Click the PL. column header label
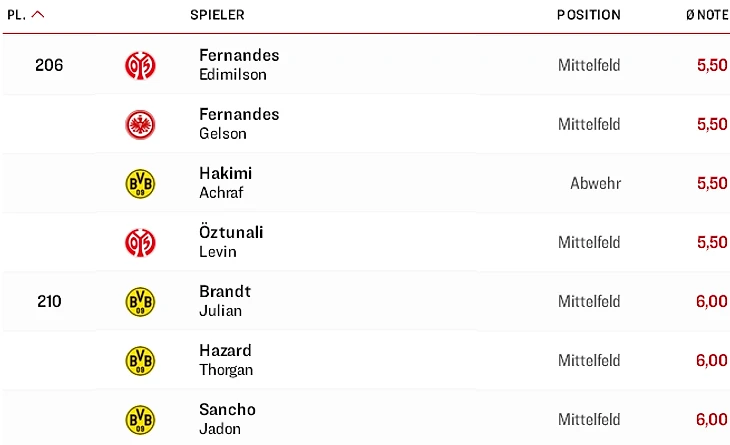Image resolution: width=730 pixels, height=445 pixels. [16, 15]
